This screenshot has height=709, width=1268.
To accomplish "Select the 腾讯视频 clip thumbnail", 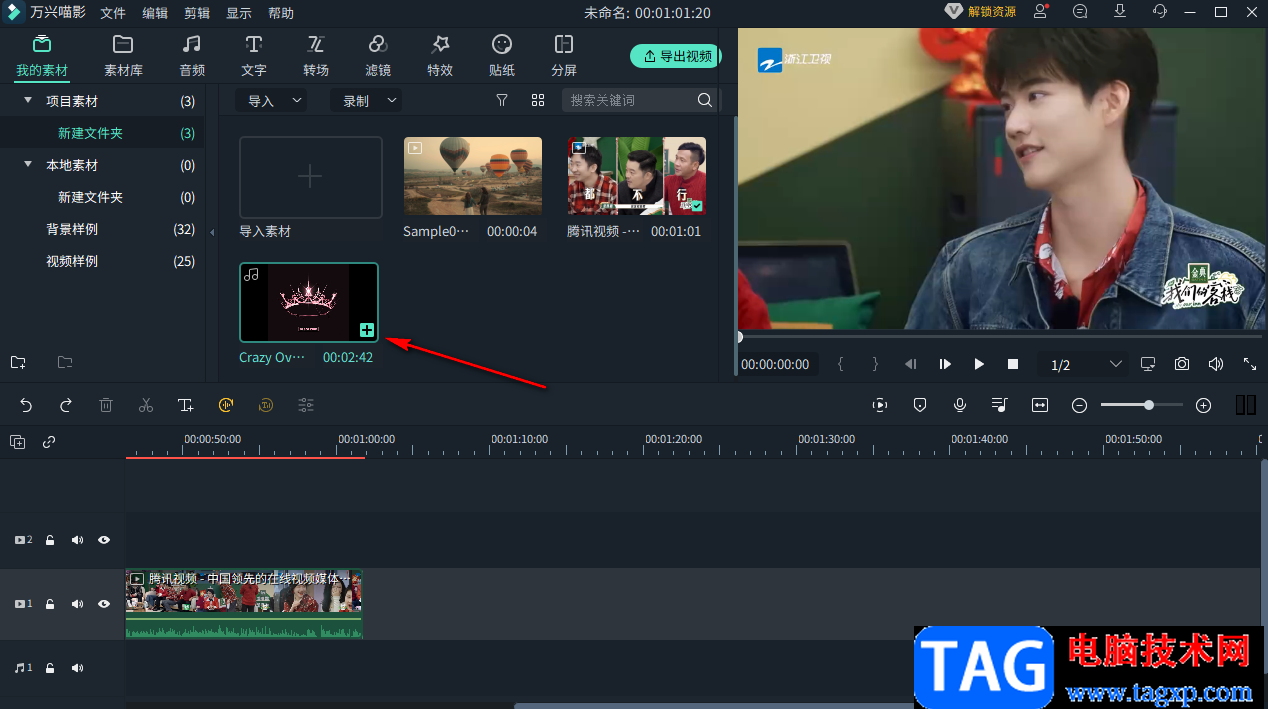I will pyautogui.click(x=637, y=176).
